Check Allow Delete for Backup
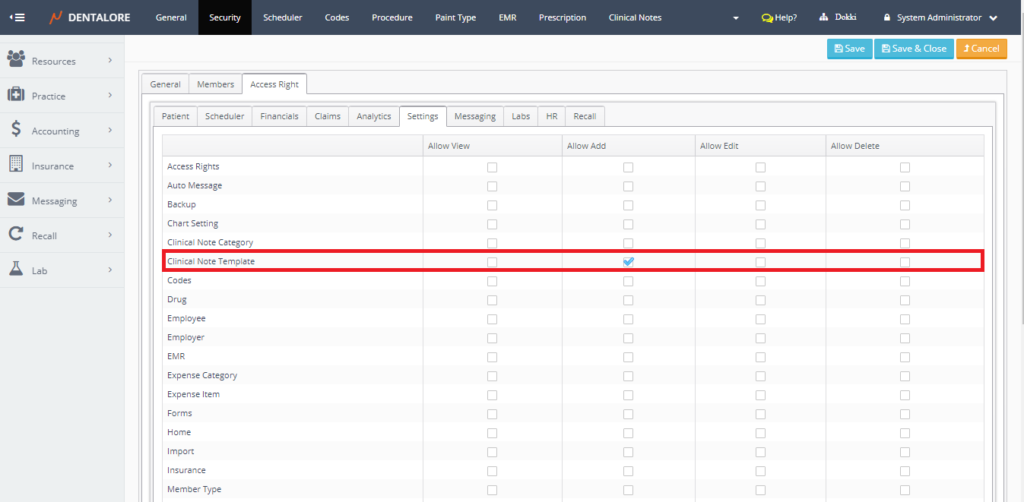Screen dimensions: 1024x502 904,205
